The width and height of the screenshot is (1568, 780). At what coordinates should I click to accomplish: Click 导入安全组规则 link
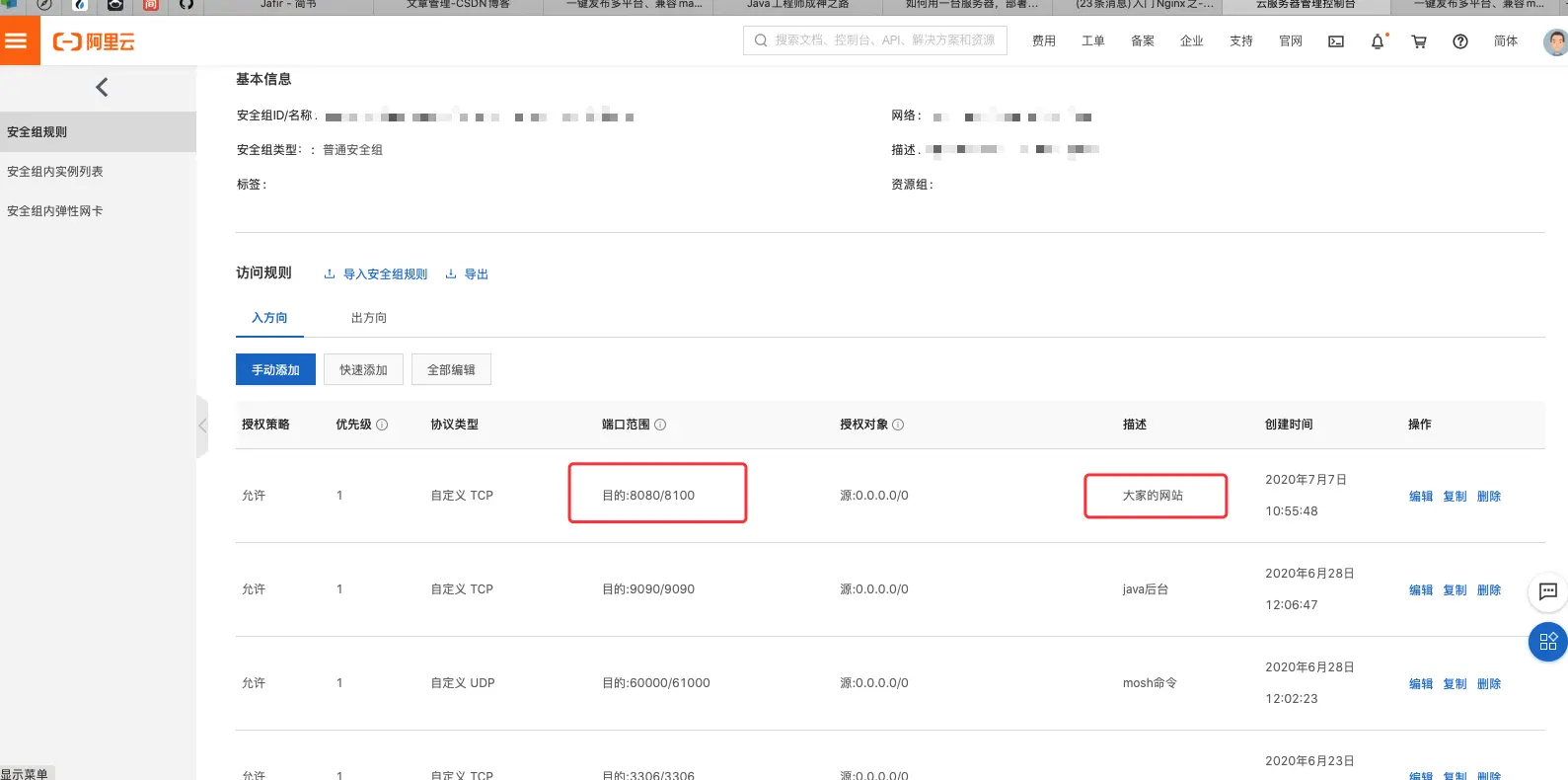click(376, 274)
